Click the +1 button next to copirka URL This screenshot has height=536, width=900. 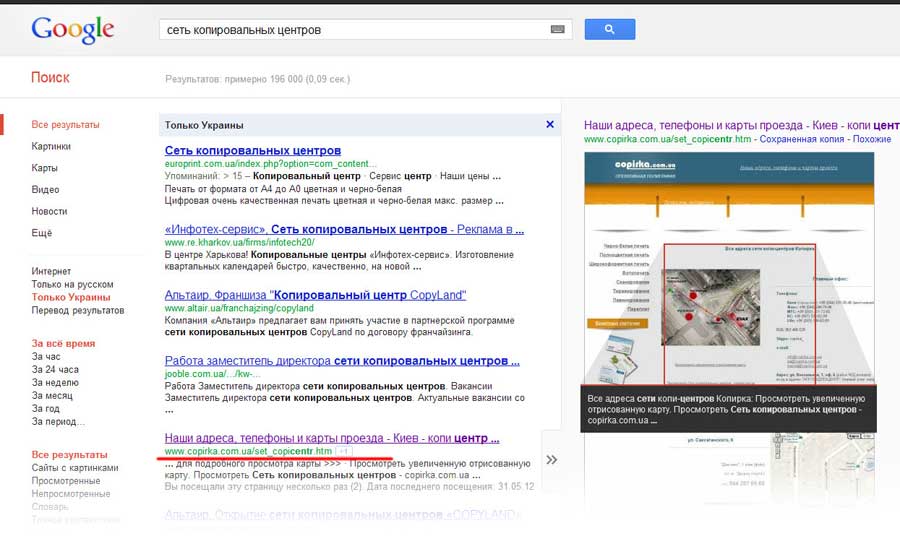343,452
